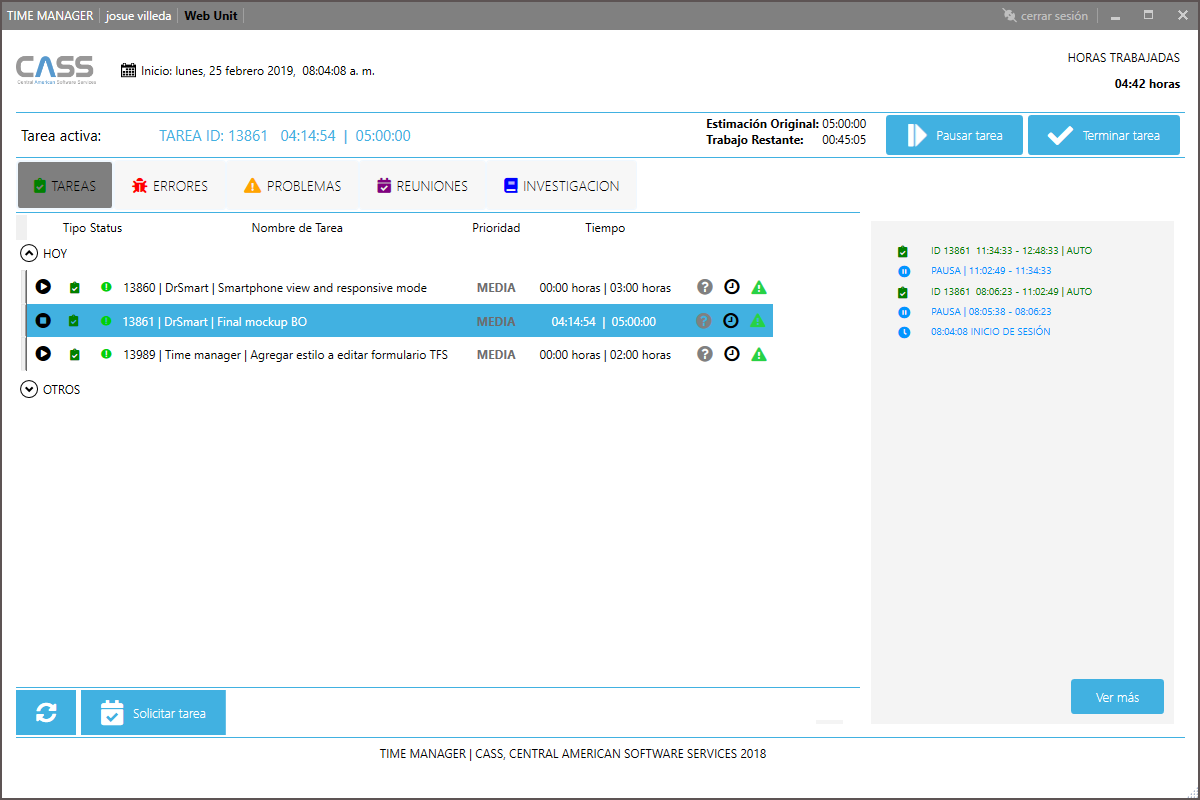Image resolution: width=1200 pixels, height=800 pixels.
Task: Stop active task 13861 with stop icon
Action: point(43,321)
